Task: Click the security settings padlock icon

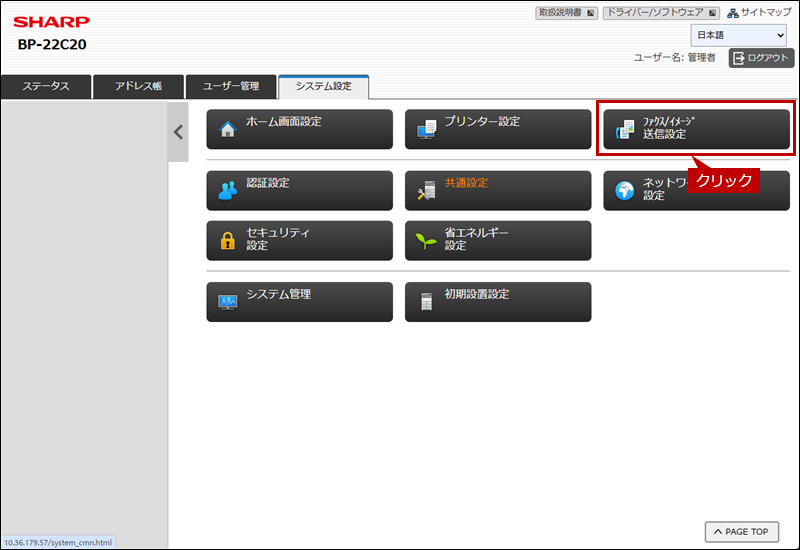Action: click(x=227, y=241)
